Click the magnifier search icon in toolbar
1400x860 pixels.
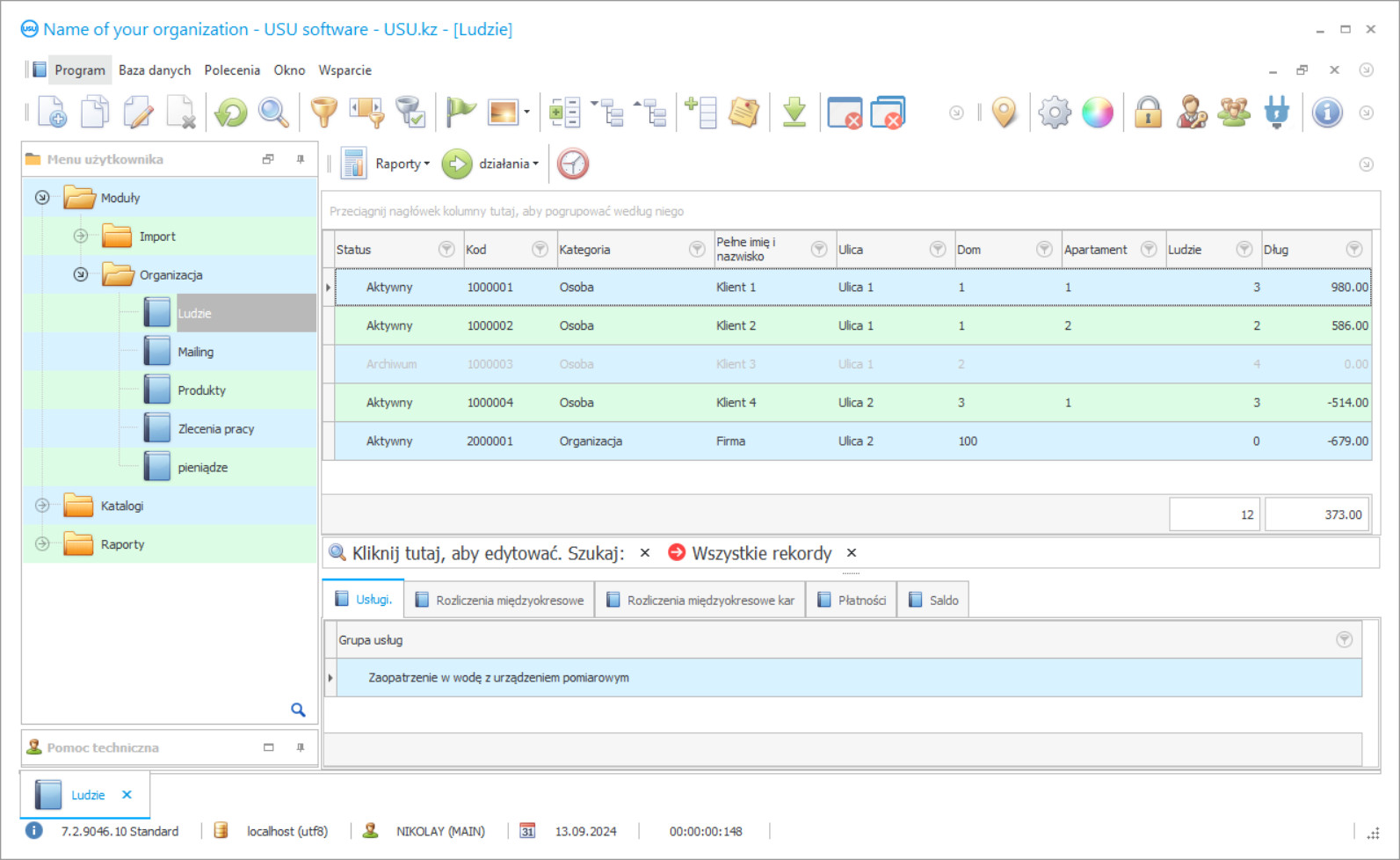[x=273, y=113]
